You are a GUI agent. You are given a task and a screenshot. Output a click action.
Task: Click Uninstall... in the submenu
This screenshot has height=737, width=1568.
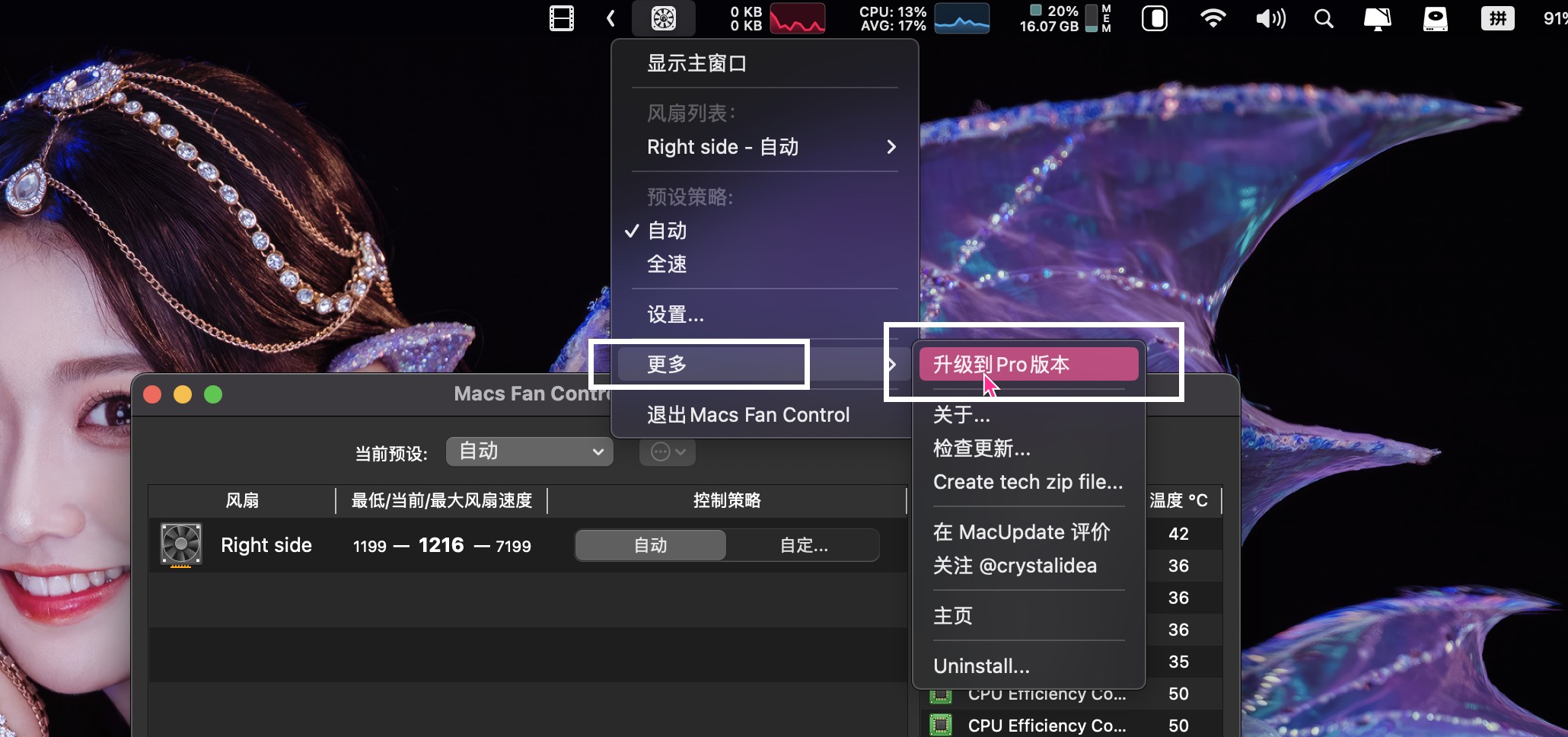point(980,665)
